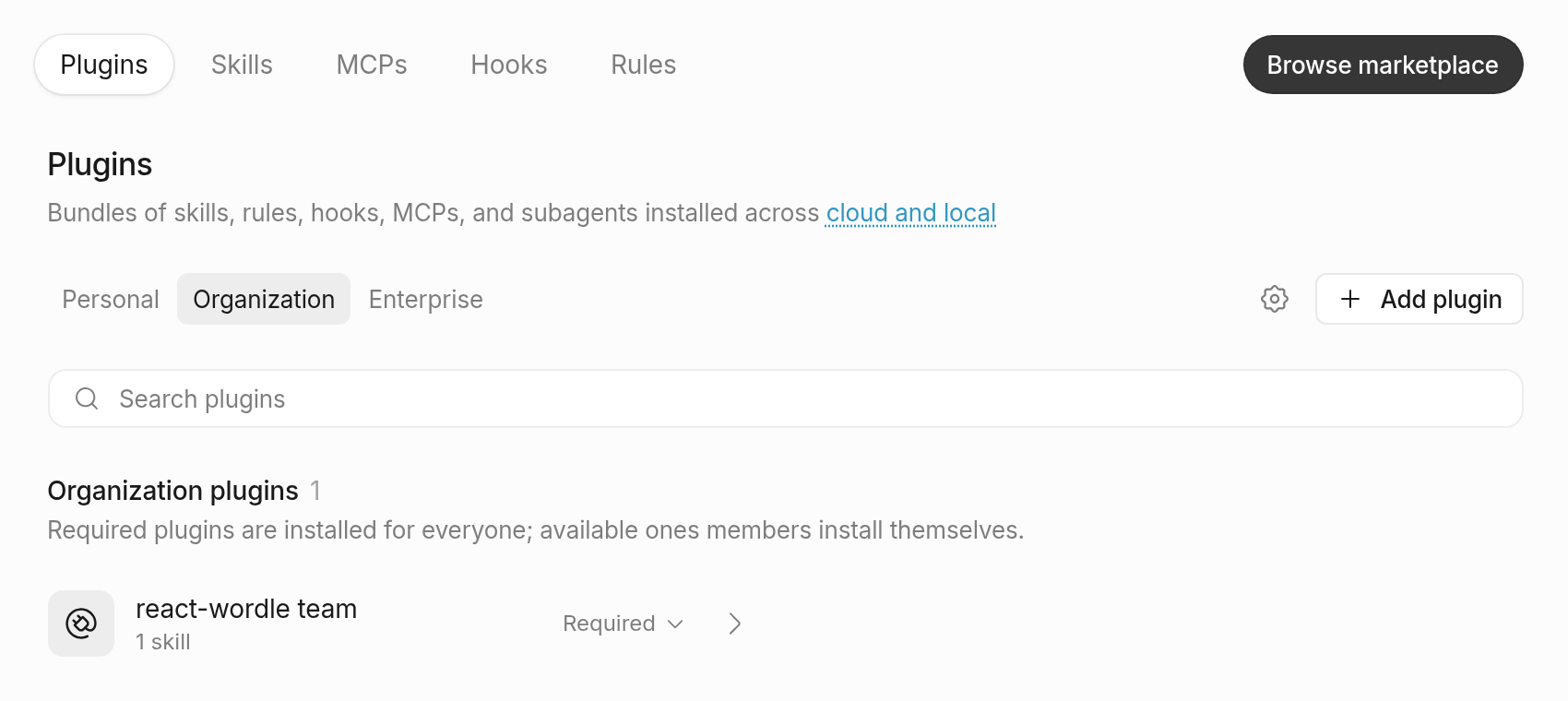Select the Organization scope tab

click(x=264, y=299)
